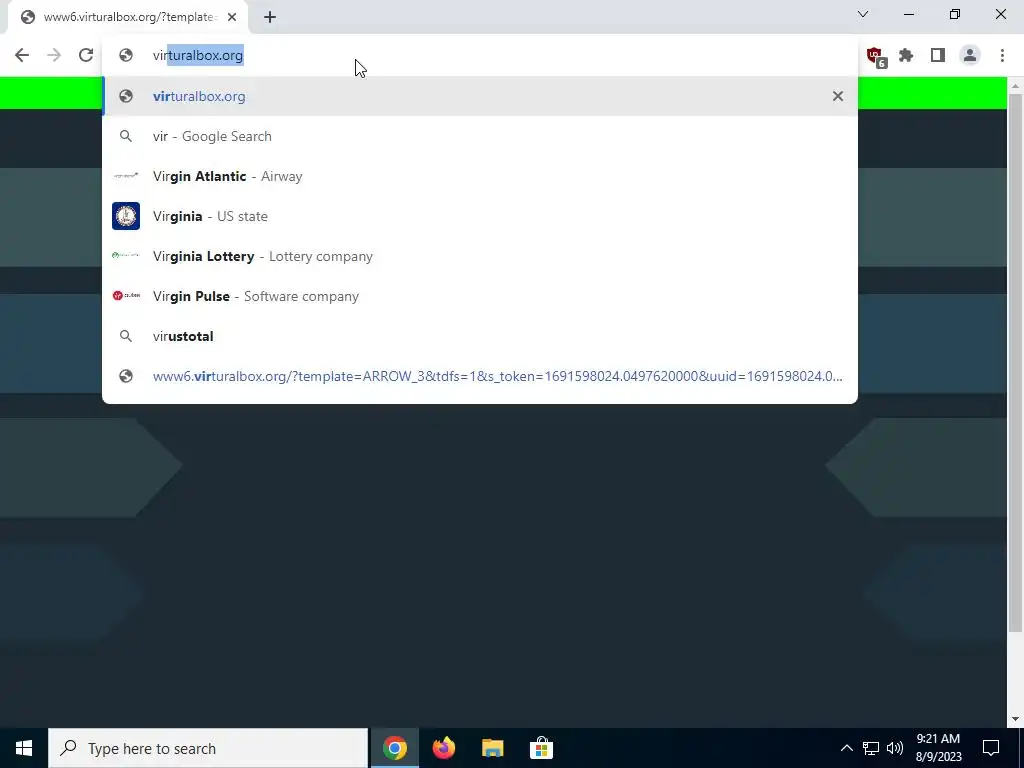Screen dimensions: 1024x768
Task: Choose the virustotal search suggestion
Action: pyautogui.click(x=480, y=336)
